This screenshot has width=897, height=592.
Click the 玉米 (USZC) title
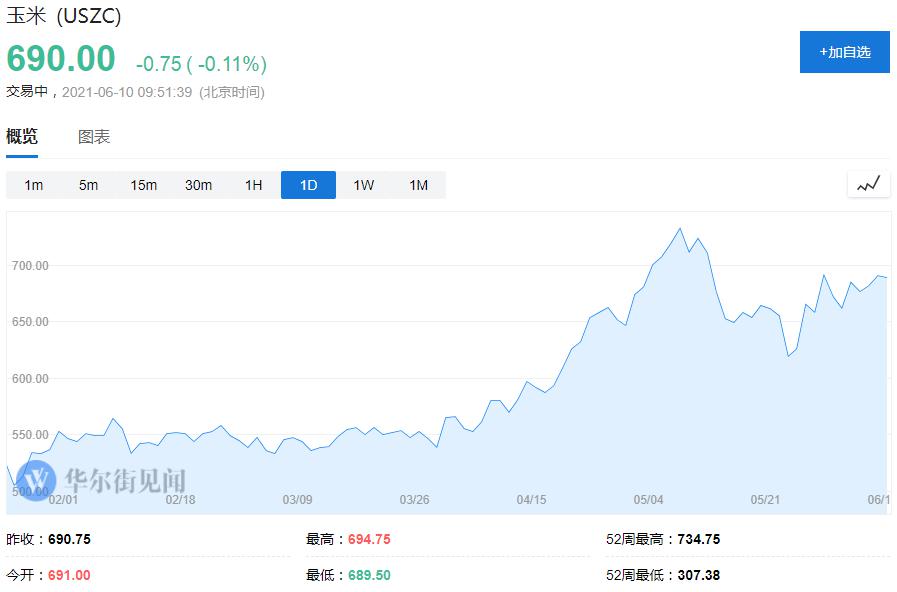64,18
